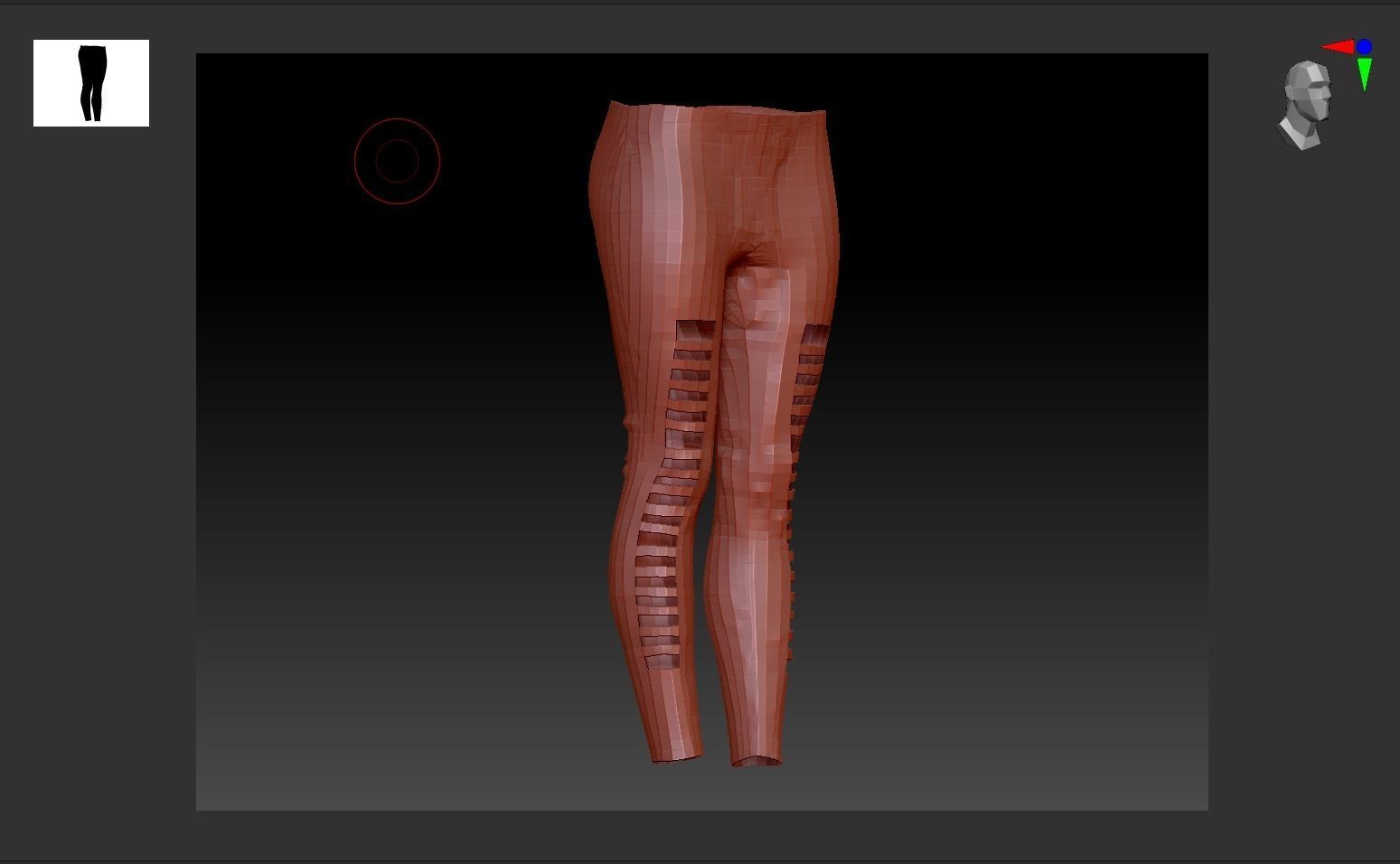Screen dimensions: 1400x864
Task: Click the leggings silhouette thumbnail
Action: pyautogui.click(x=91, y=83)
